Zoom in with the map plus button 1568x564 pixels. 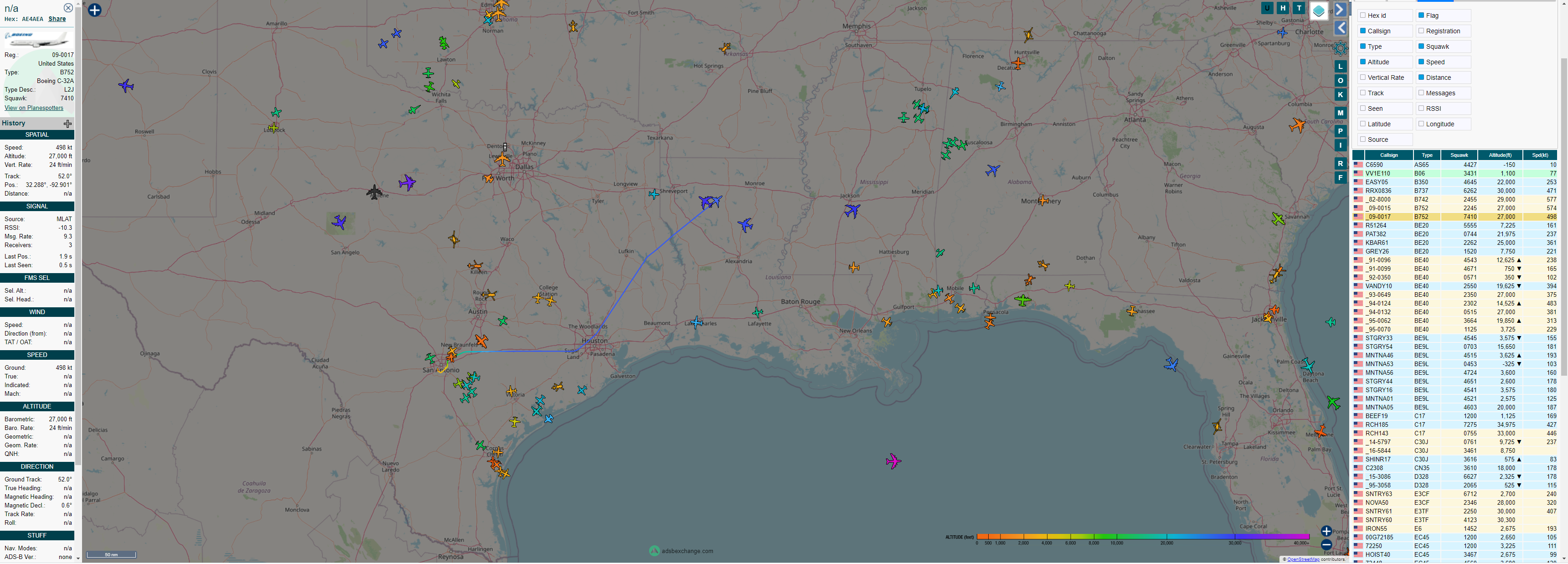[x=1326, y=531]
